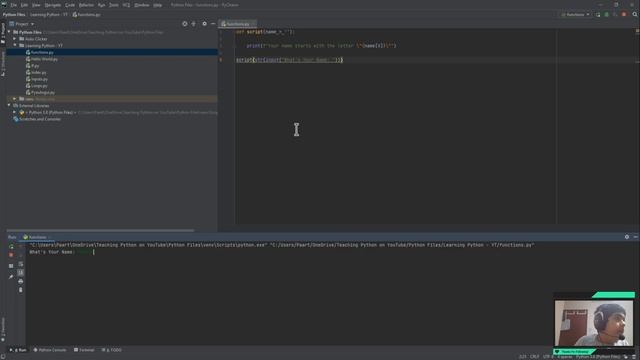Click the webcam overlay thumbnail
The height and width of the screenshot is (360, 640).
(593, 323)
